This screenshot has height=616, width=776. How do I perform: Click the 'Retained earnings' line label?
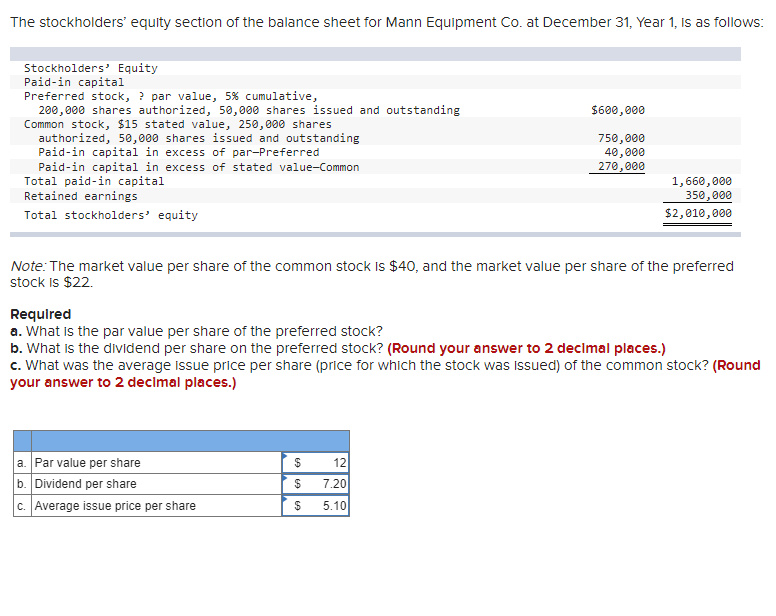click(x=81, y=196)
